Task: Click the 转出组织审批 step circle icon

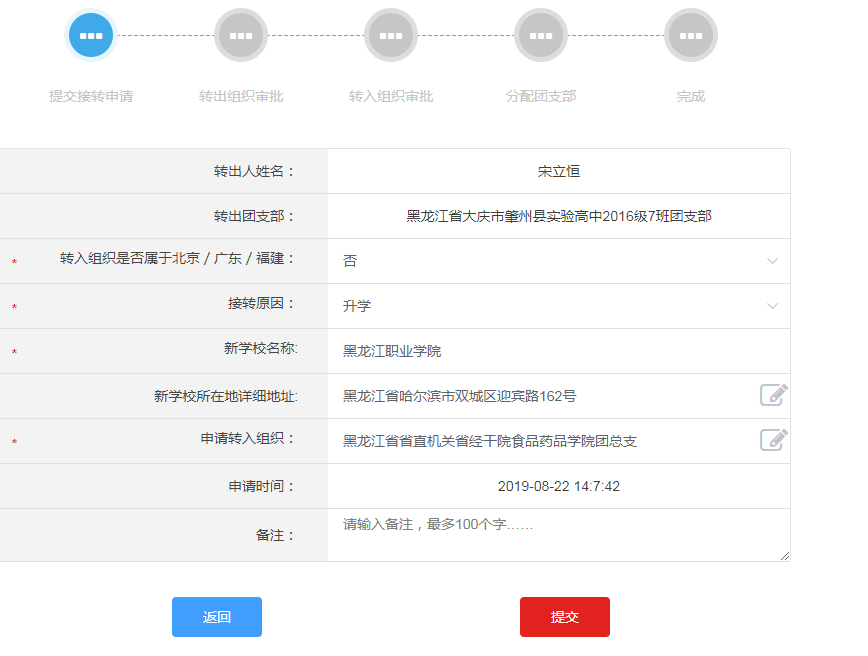Action: 241,36
